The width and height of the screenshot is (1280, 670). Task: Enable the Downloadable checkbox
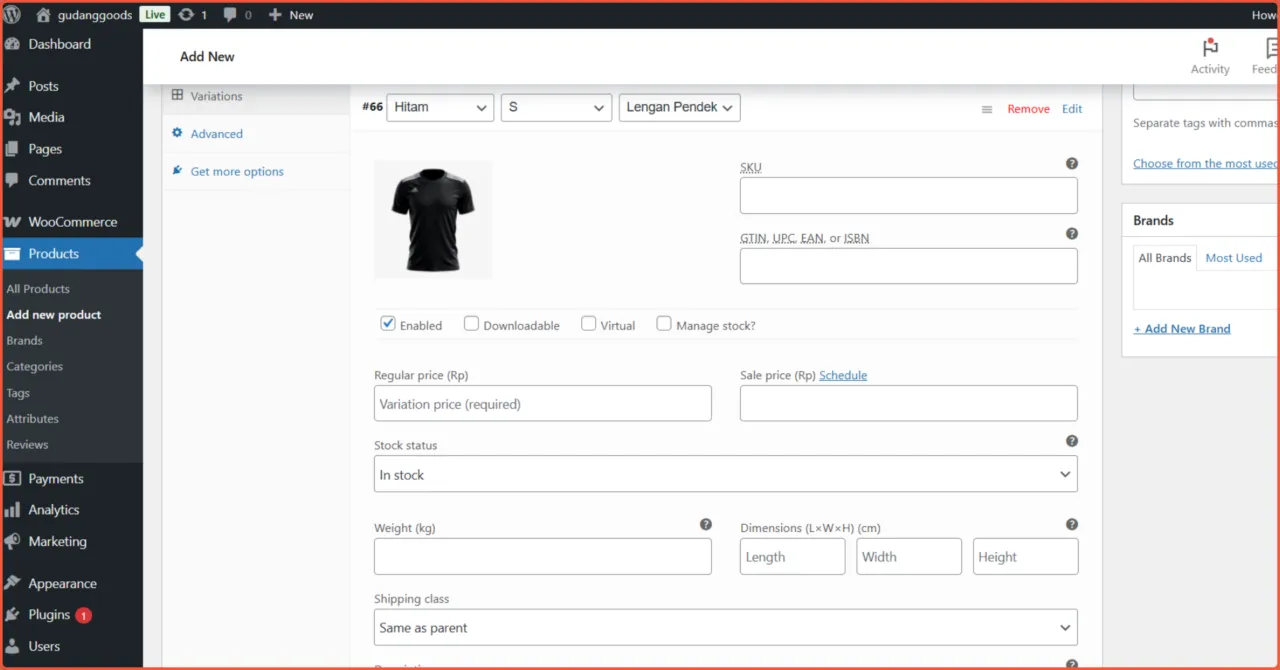pyautogui.click(x=471, y=324)
